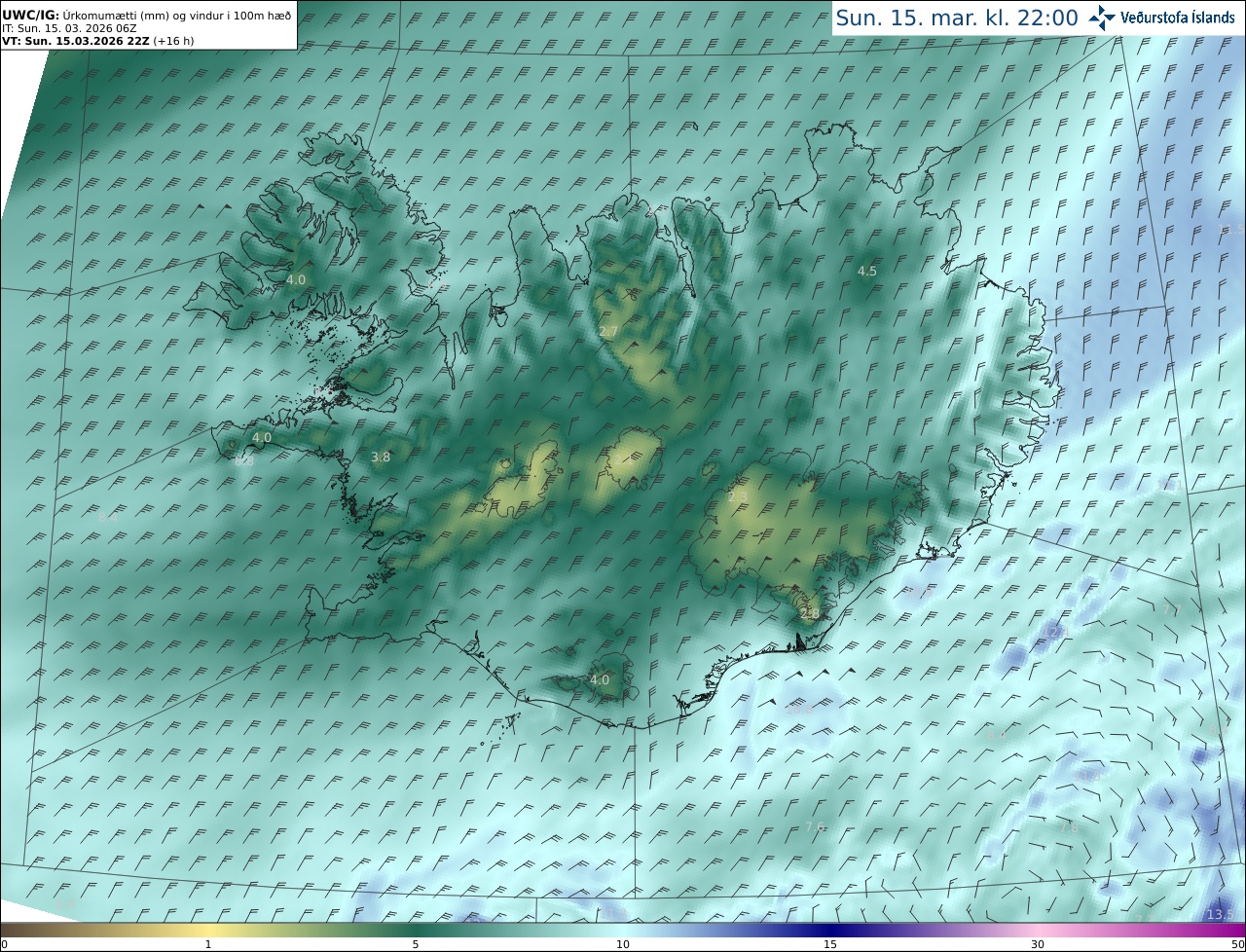Click the 4.5 precipitable water value
1246x952 pixels.
tap(866, 271)
